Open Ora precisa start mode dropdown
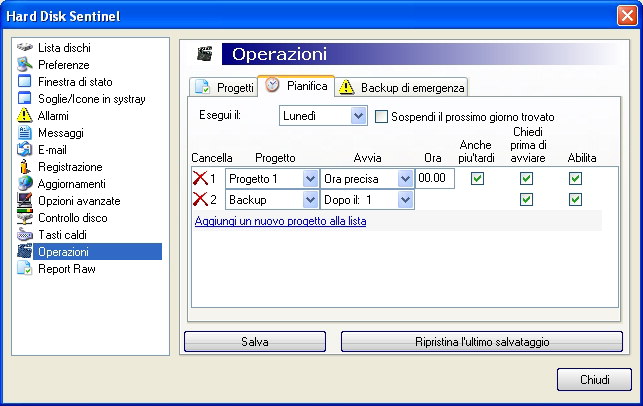This screenshot has height=406, width=643. click(367, 179)
